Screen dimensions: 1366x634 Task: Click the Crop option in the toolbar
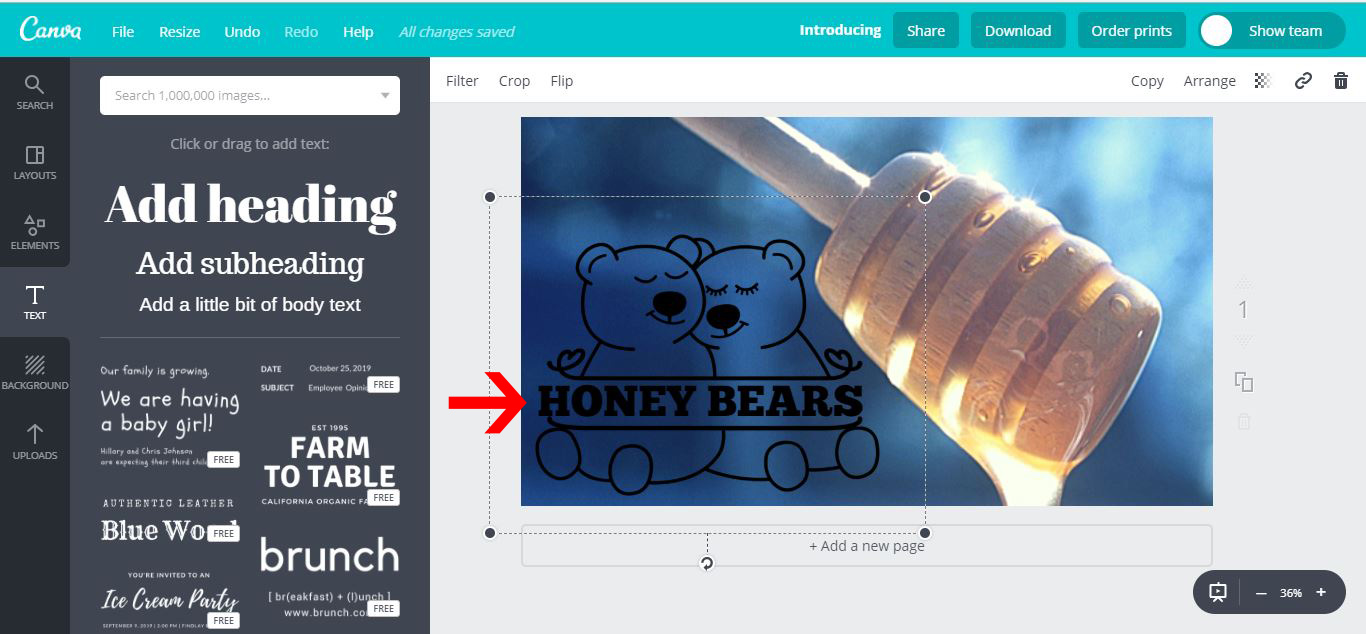514,81
